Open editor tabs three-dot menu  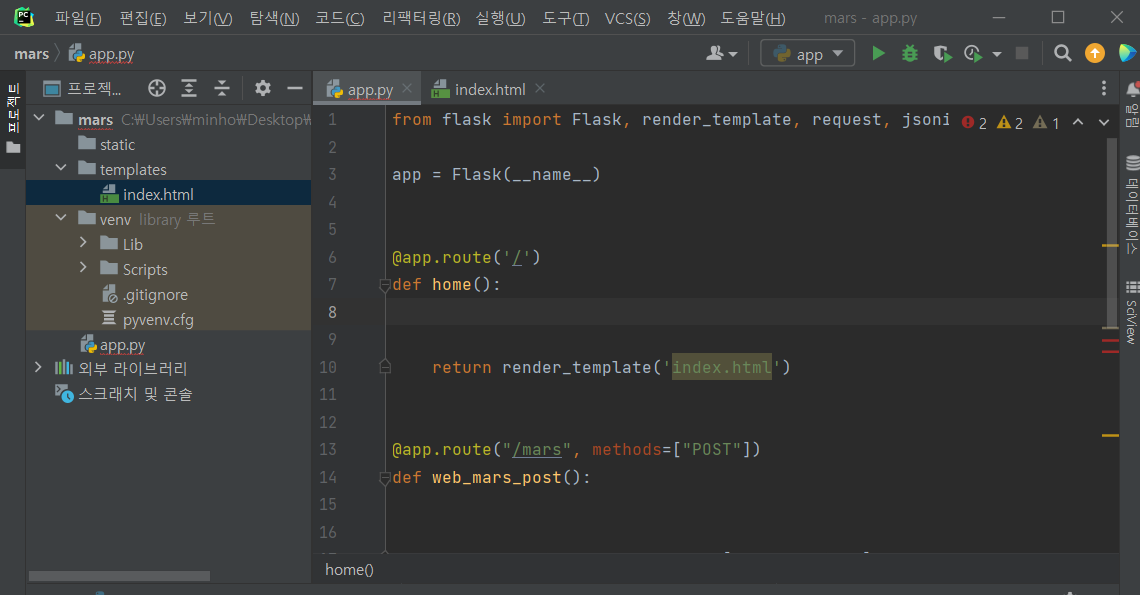[x=1104, y=89]
